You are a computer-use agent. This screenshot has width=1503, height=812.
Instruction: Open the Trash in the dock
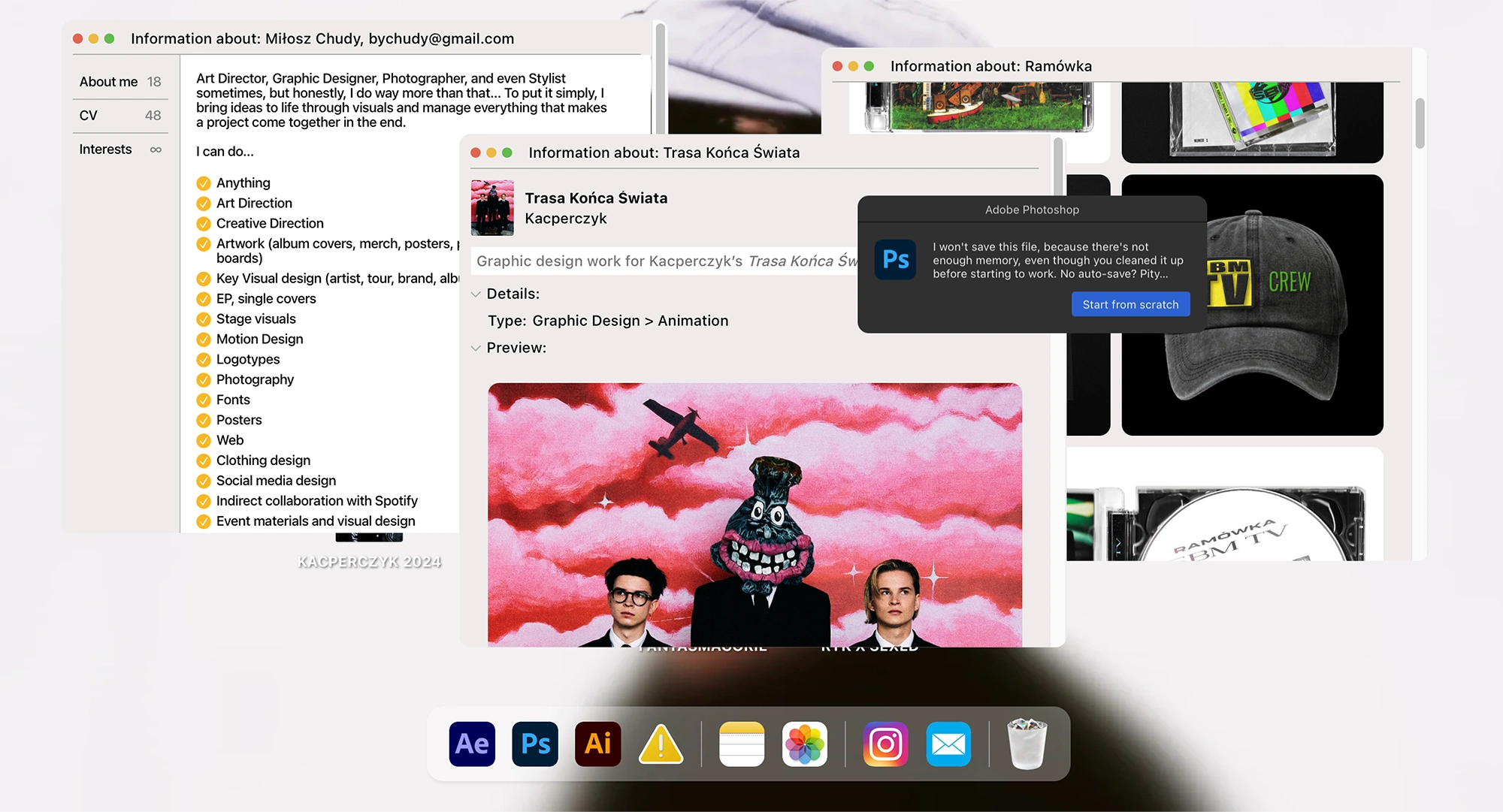[x=1027, y=744]
